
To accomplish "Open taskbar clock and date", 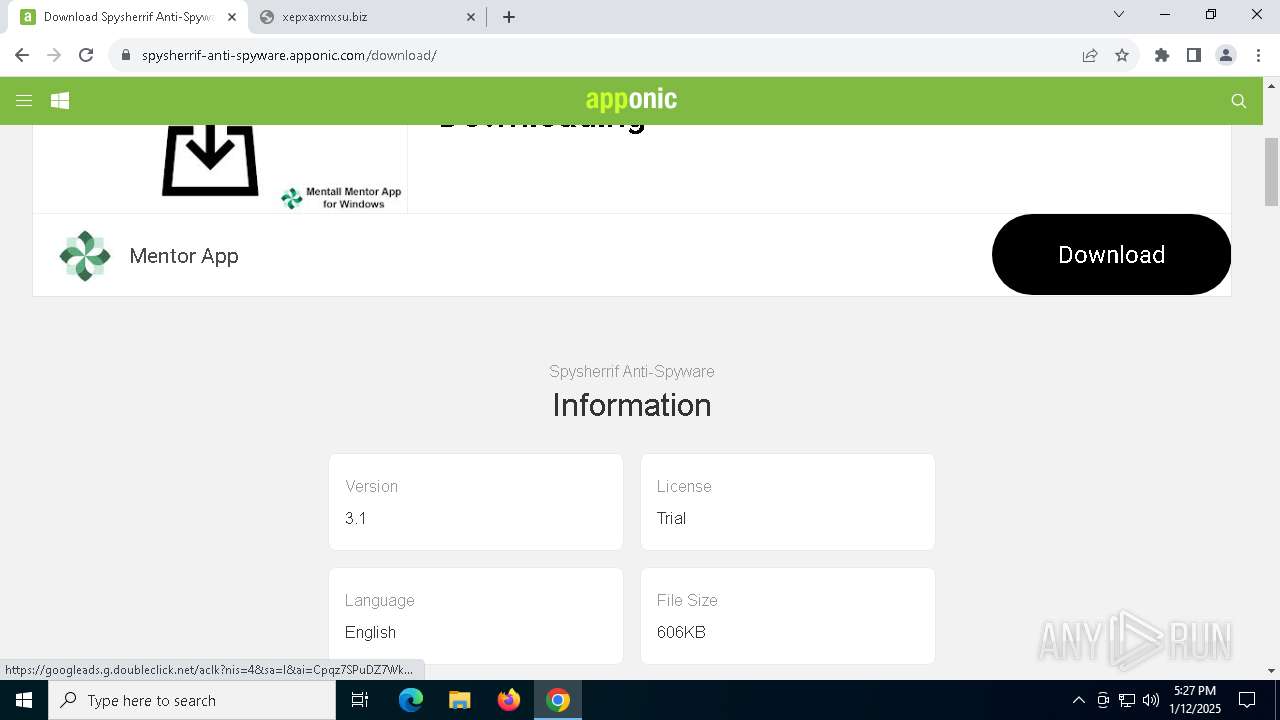I will click(1195, 700).
